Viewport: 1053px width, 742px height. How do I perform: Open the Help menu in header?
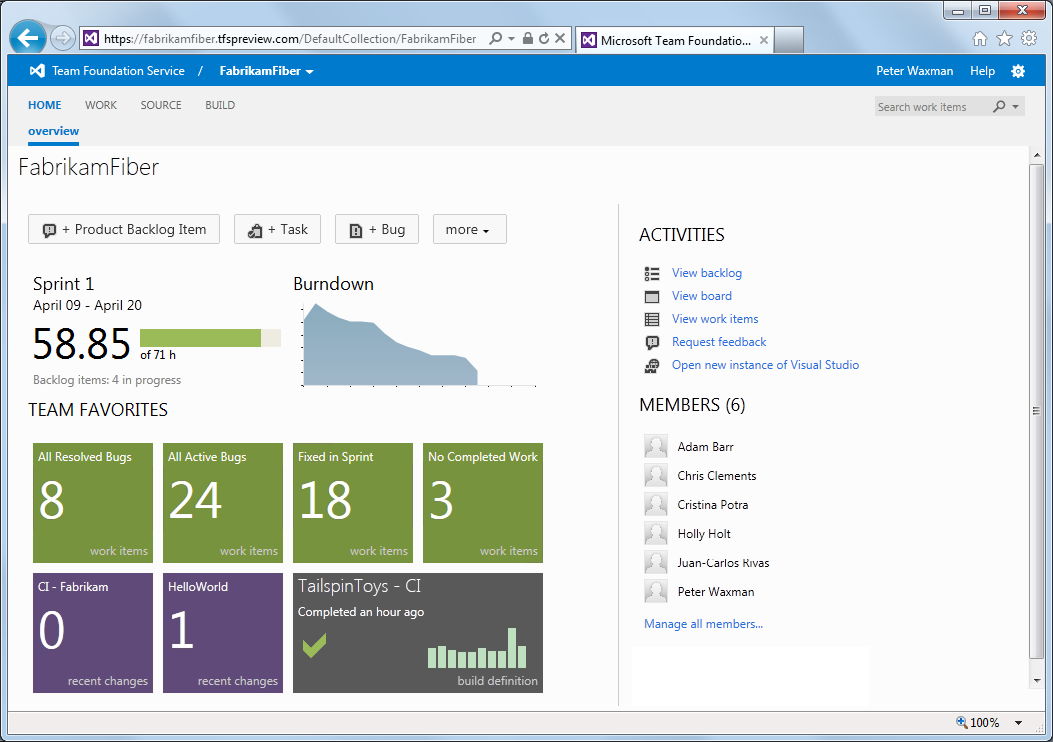pyautogui.click(x=982, y=71)
